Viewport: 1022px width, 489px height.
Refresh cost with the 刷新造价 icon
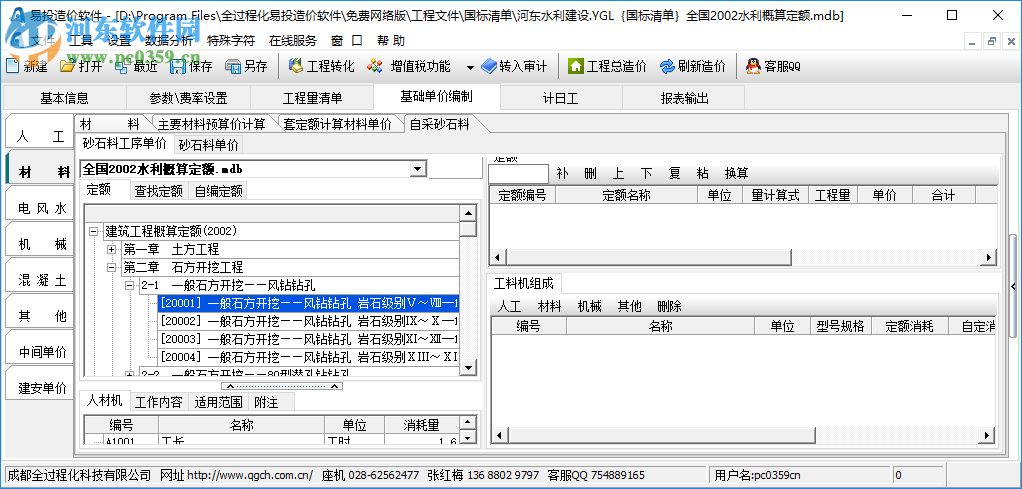pyautogui.click(x=667, y=66)
